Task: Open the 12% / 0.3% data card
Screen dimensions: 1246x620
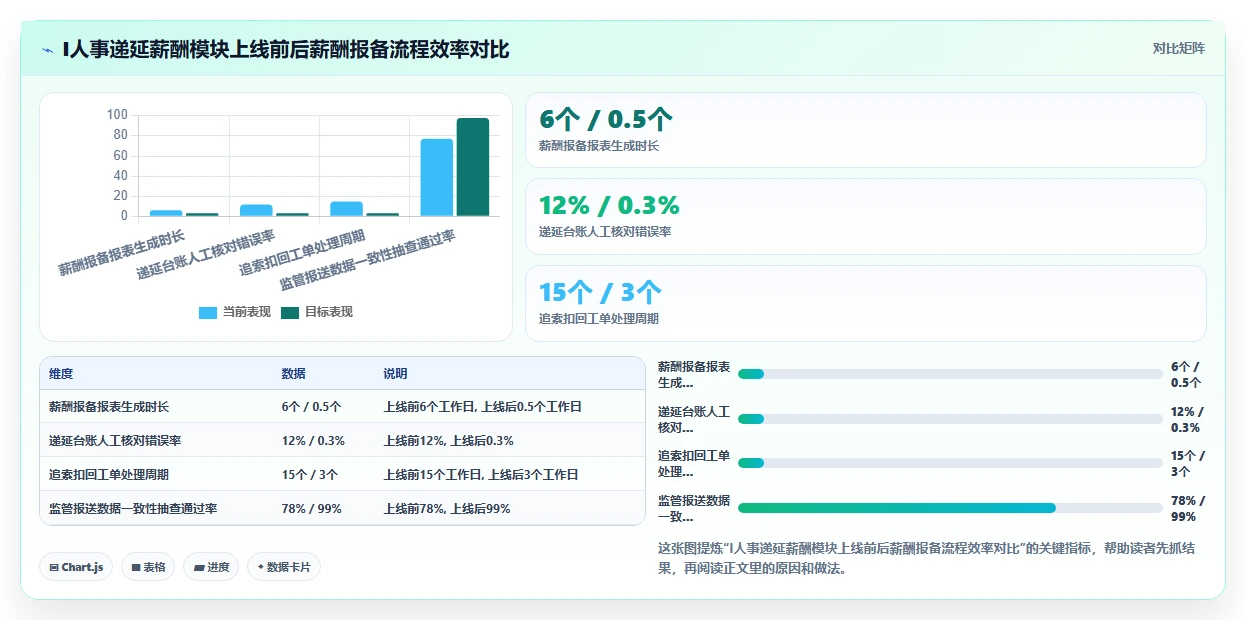Action: [x=866, y=216]
